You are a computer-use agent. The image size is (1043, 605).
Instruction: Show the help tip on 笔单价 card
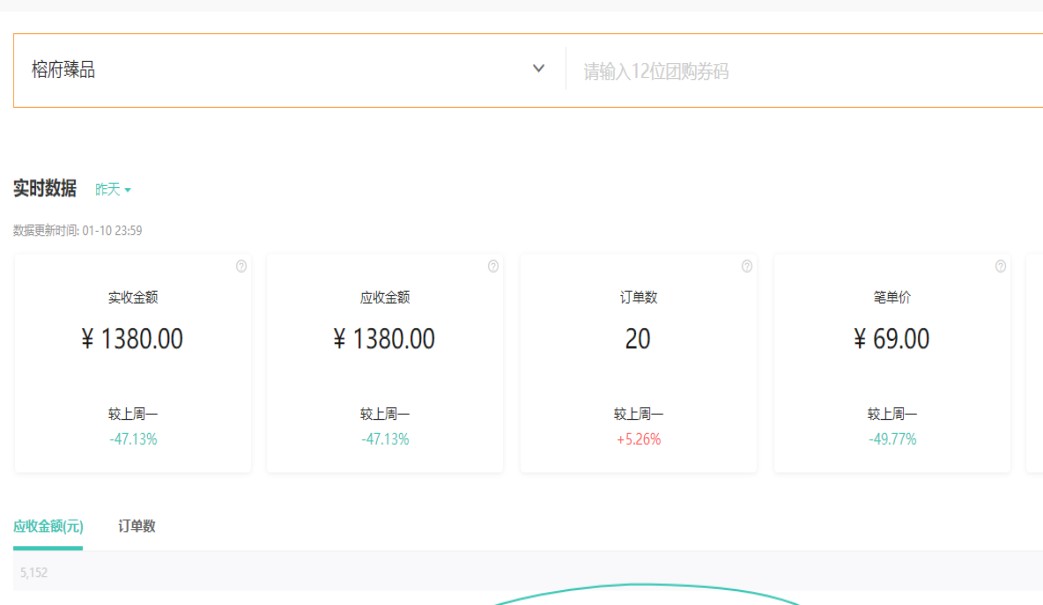point(1000,267)
